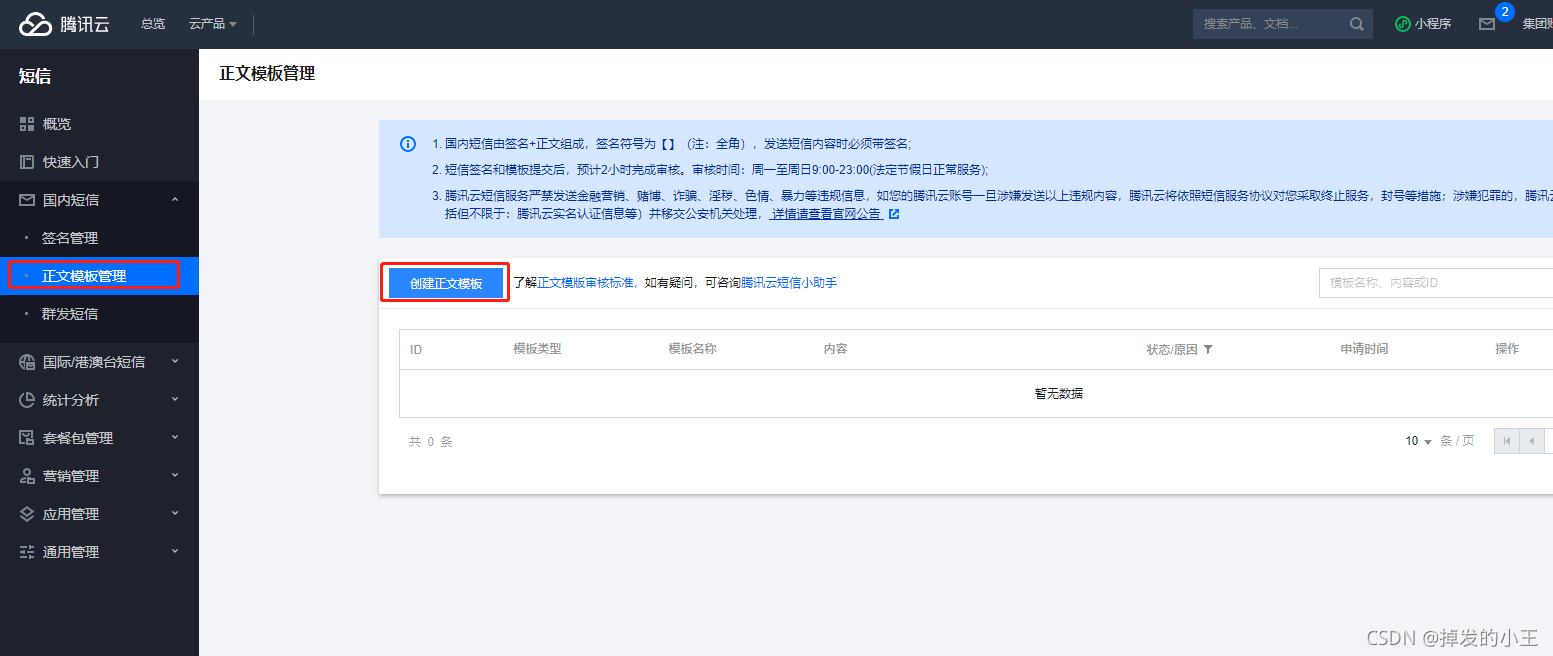Click the 申请时间 column header

1364,349
